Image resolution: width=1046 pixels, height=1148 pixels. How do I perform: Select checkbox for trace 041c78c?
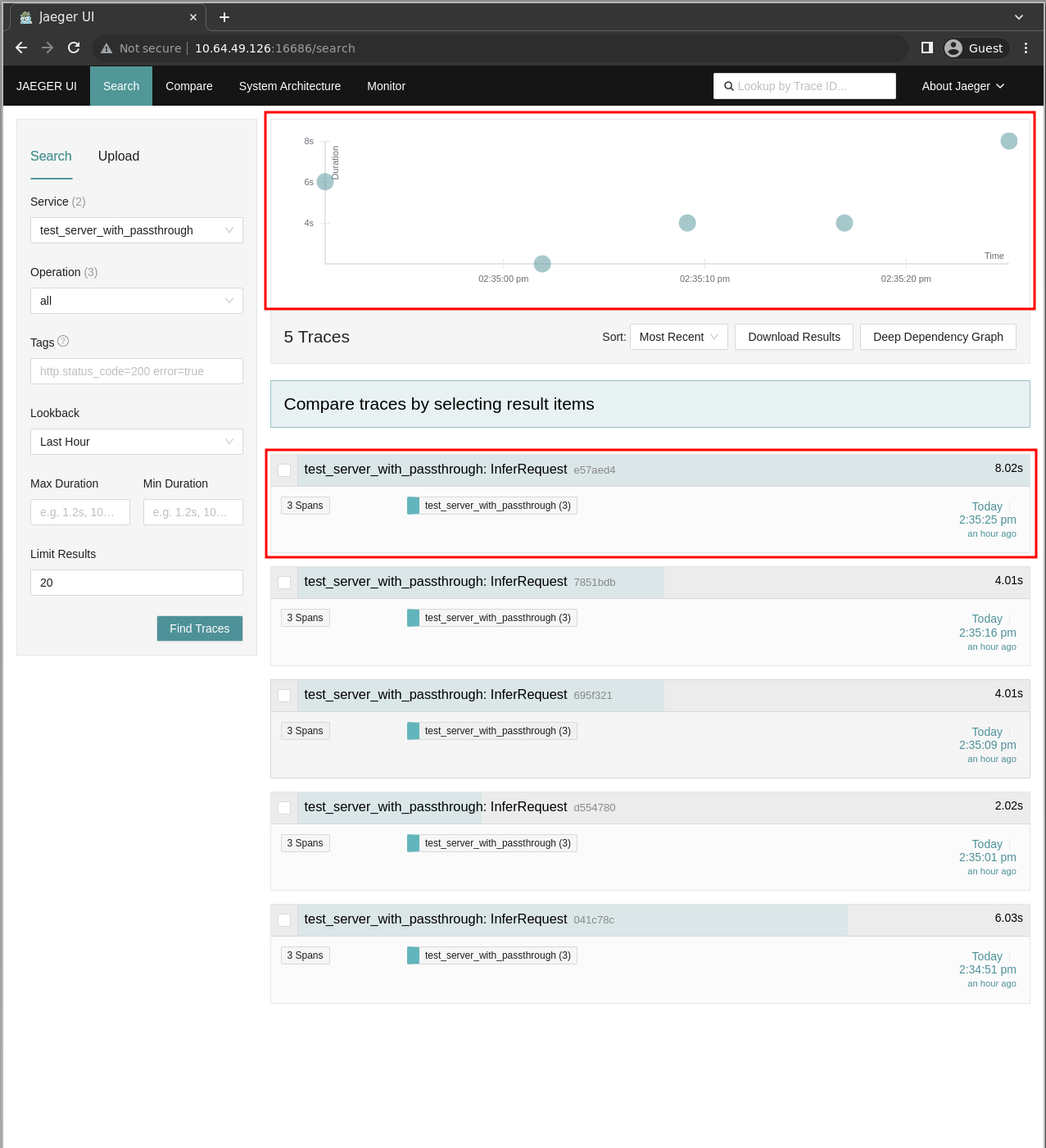tap(284, 920)
